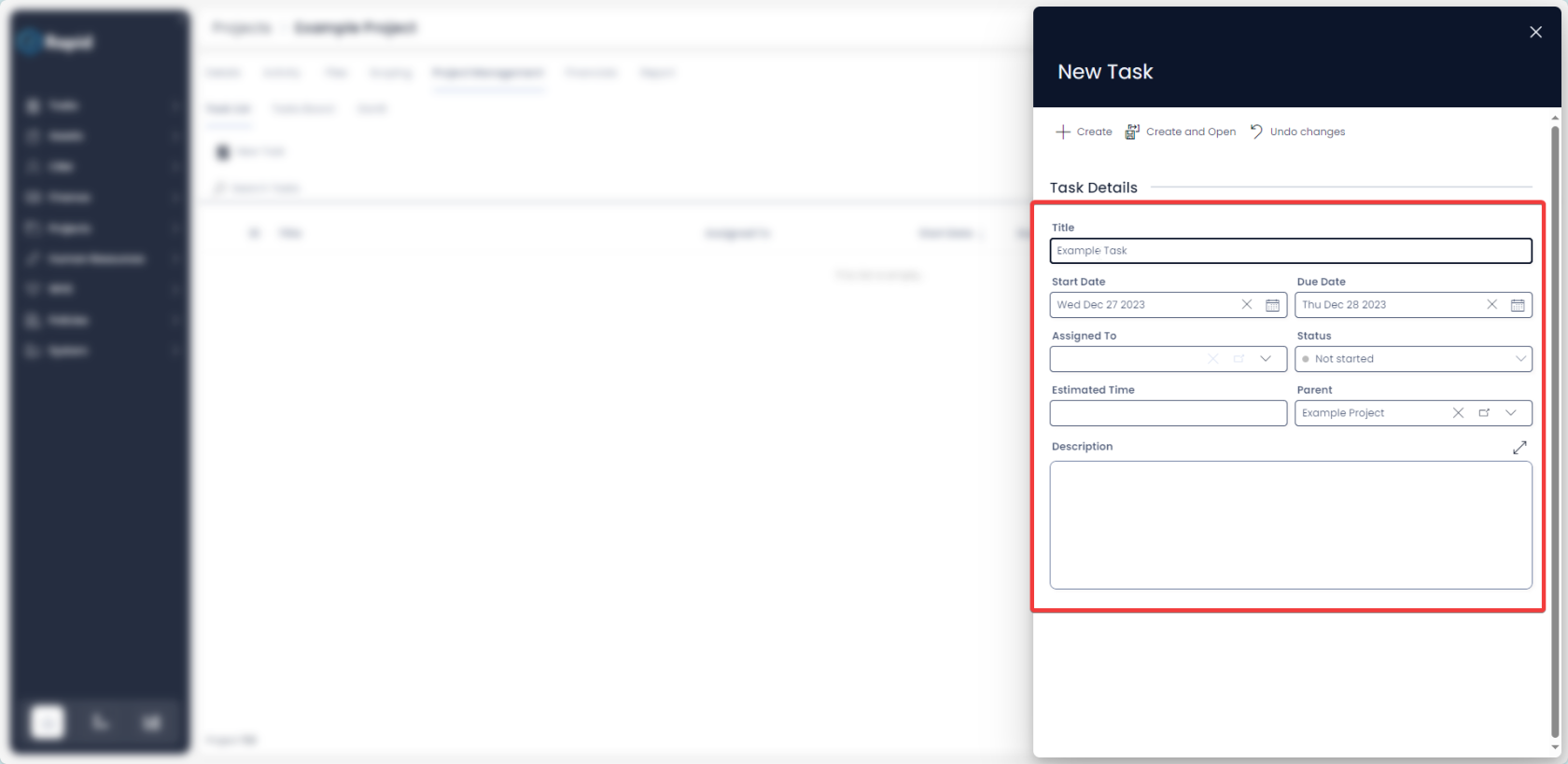Open the Due Date calendar picker
Viewport: 1568px width, 764px height.
[x=1518, y=305]
